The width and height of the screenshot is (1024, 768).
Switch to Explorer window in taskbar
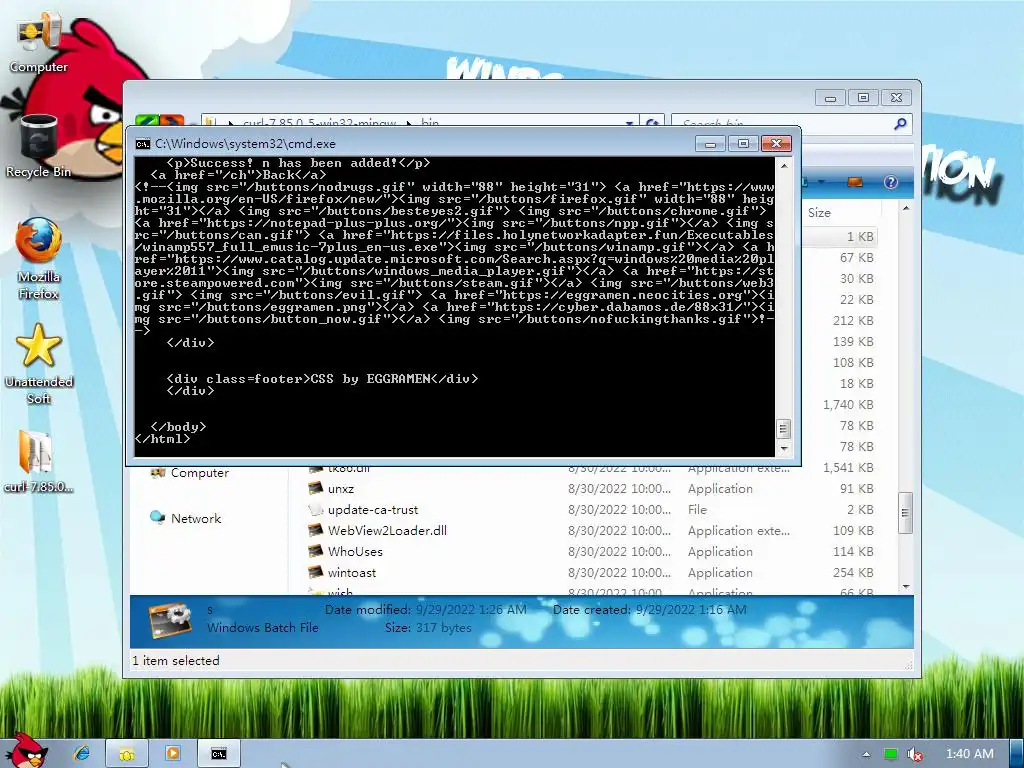pos(127,754)
